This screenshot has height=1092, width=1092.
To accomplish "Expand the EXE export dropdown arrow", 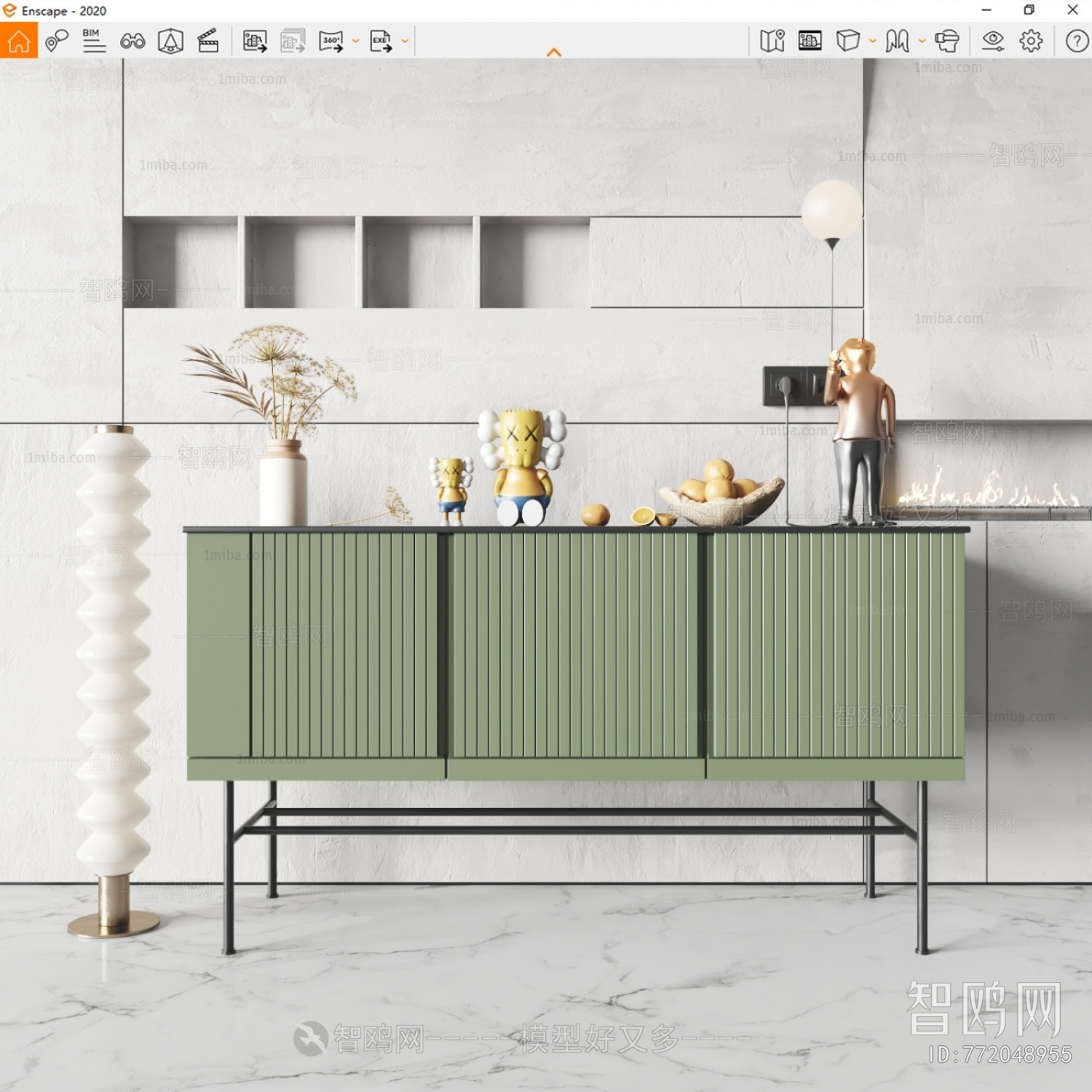I will 405,41.
